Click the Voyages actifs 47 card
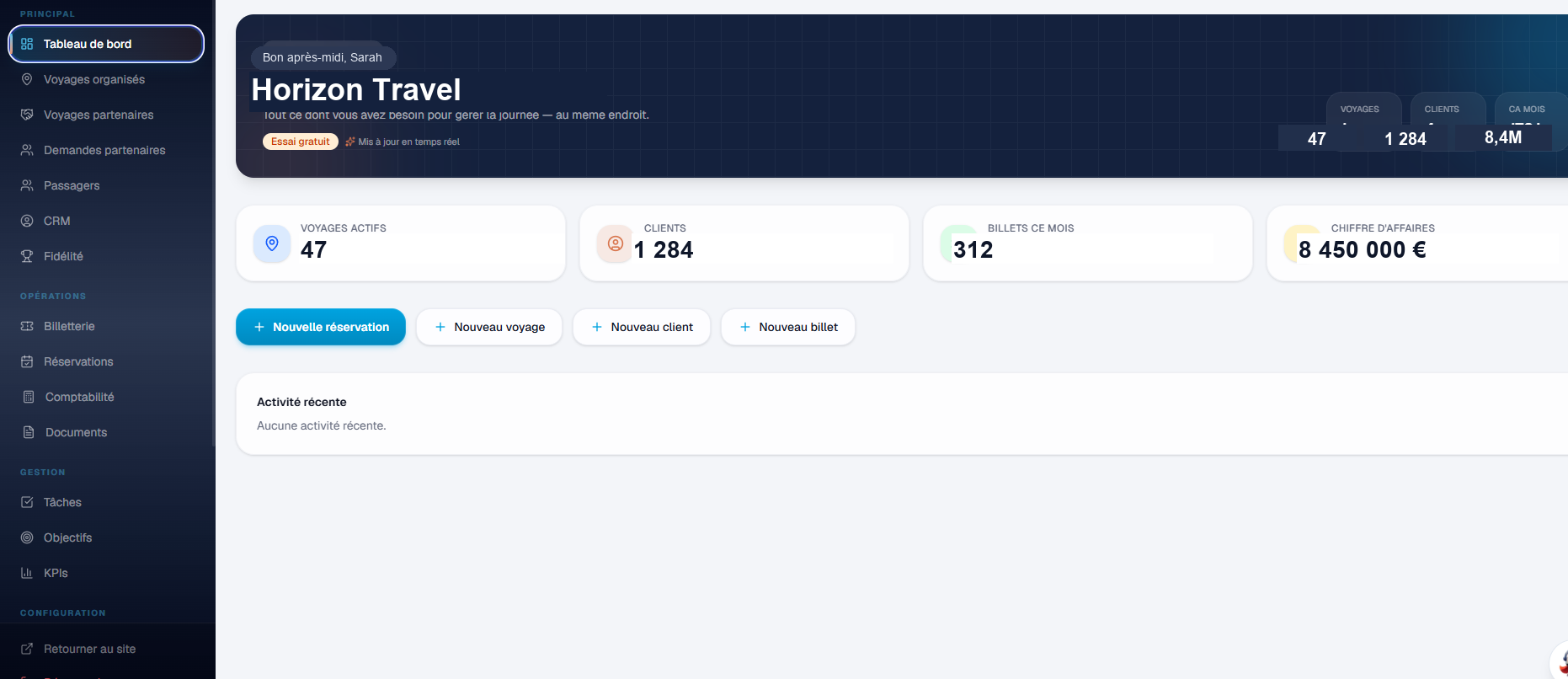Screen dimensions: 1568x679 point(401,243)
